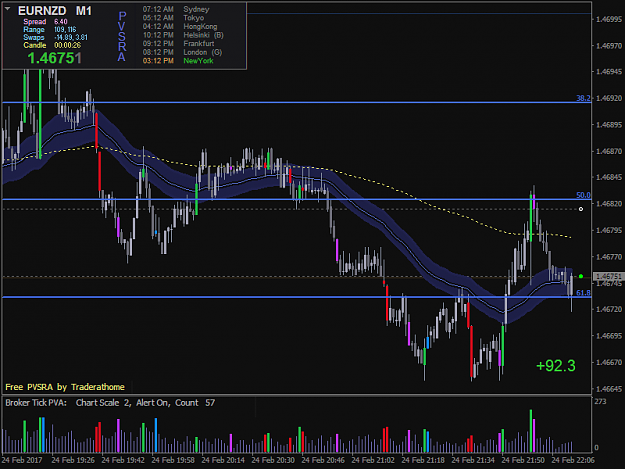
Task: Click the 24 Feb 20:14 time axis label
Action: pyautogui.click(x=223, y=460)
